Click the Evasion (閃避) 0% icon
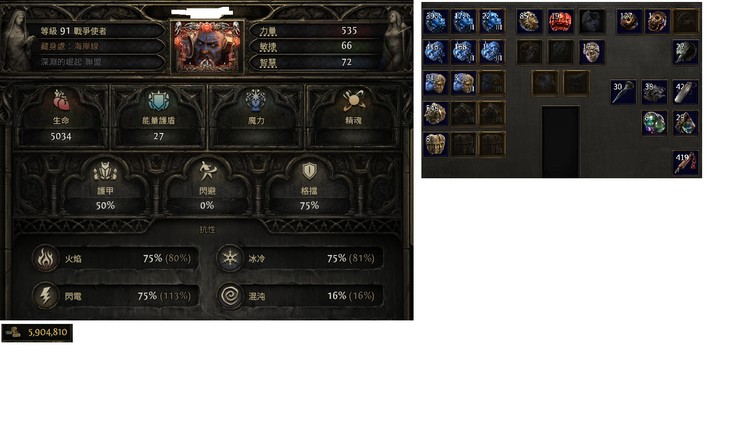This screenshot has height=422, width=750. click(x=208, y=171)
